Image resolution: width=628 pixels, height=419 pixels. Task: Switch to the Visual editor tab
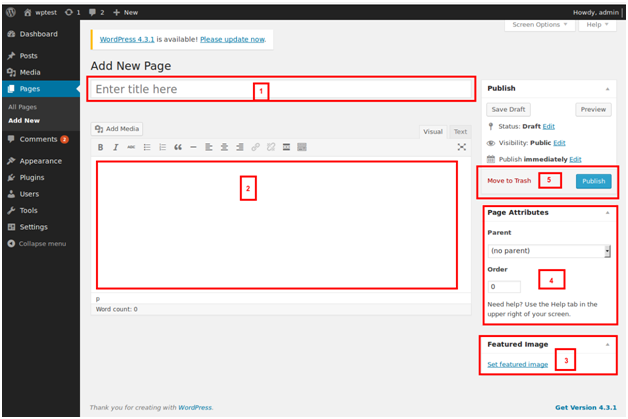point(433,132)
